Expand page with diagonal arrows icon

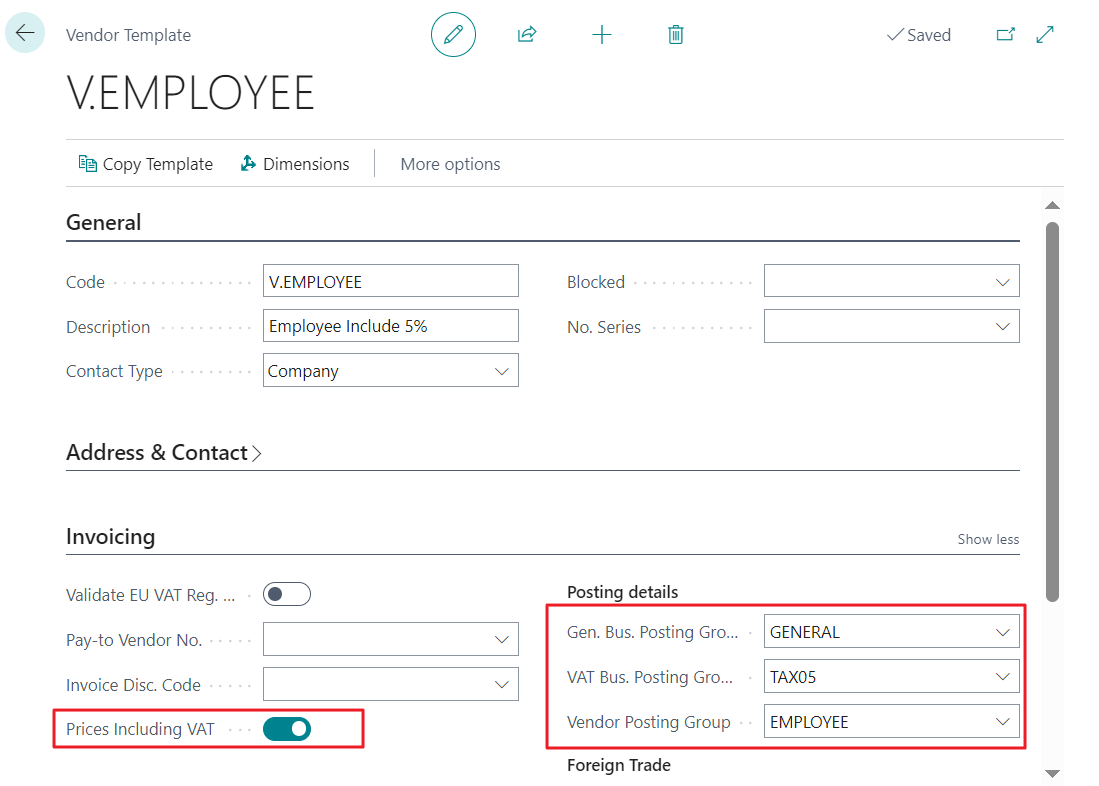1045,34
